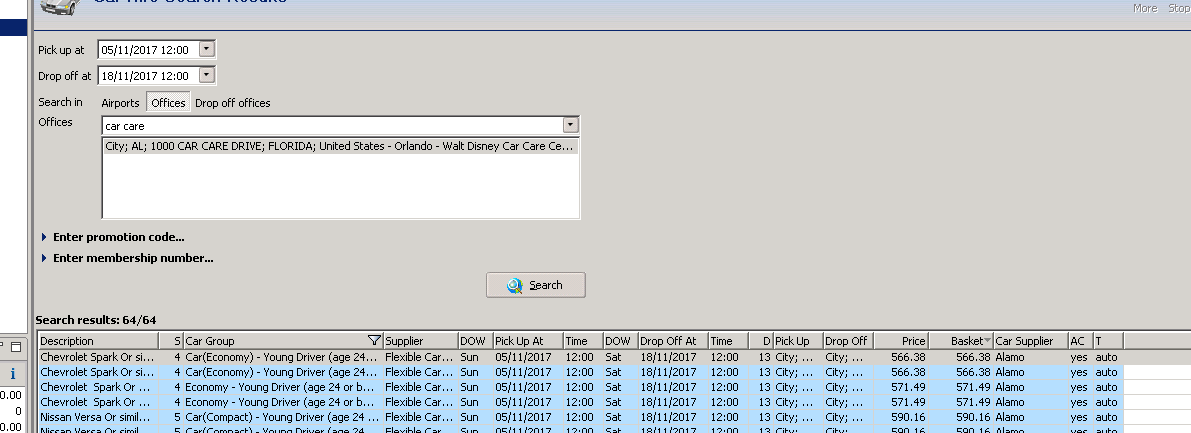Switch to the Drop off offices tab
The height and width of the screenshot is (433, 1191).
click(232, 103)
